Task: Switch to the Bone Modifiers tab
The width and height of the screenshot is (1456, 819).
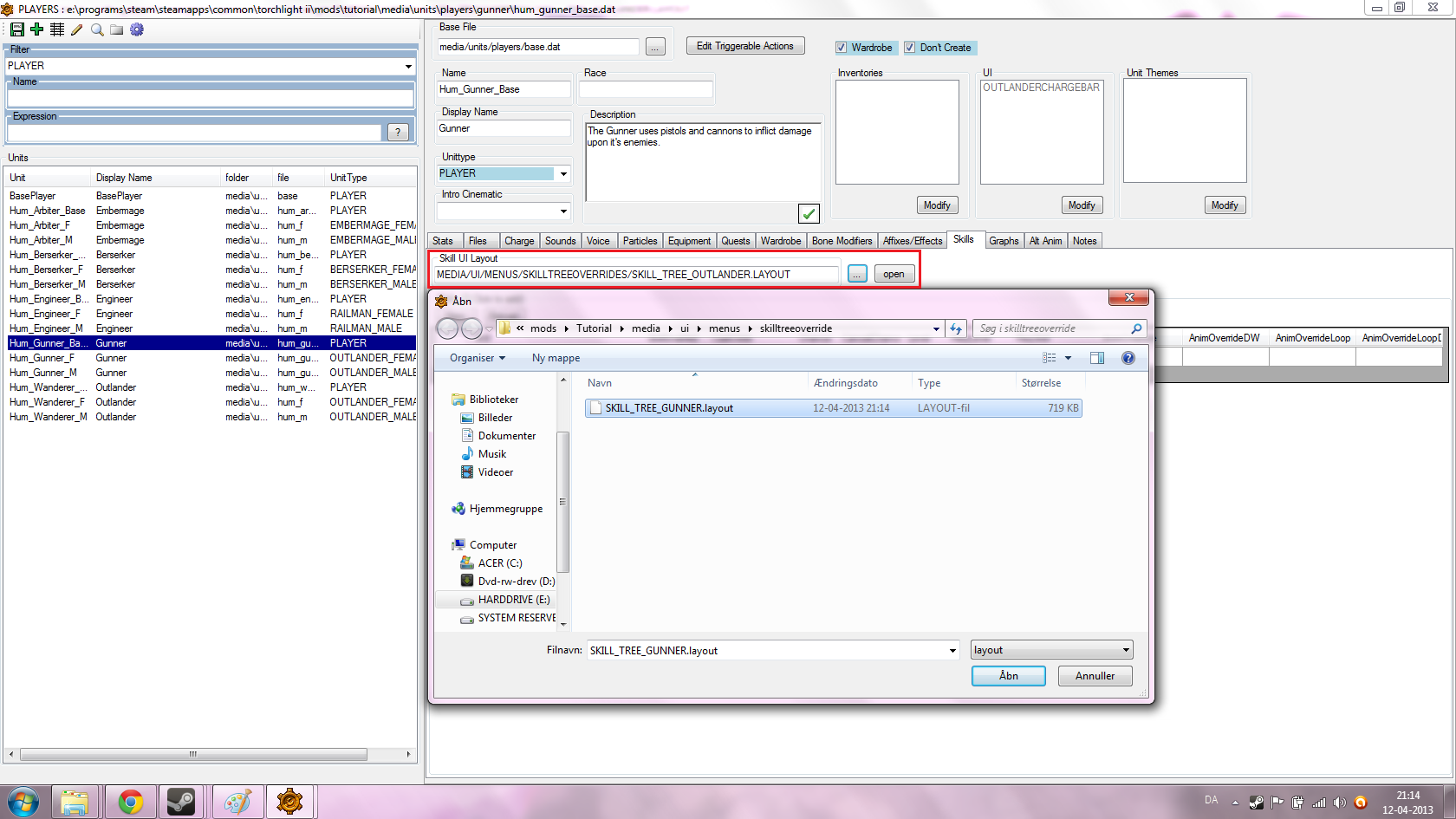Action: coord(842,241)
